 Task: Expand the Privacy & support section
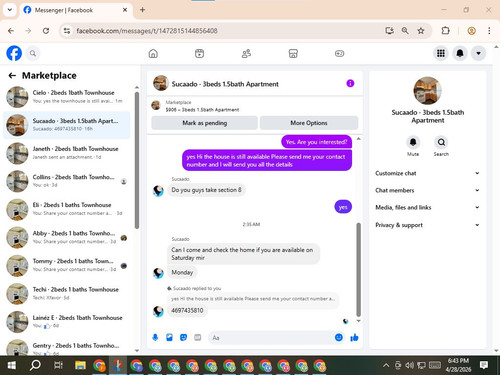point(427,225)
